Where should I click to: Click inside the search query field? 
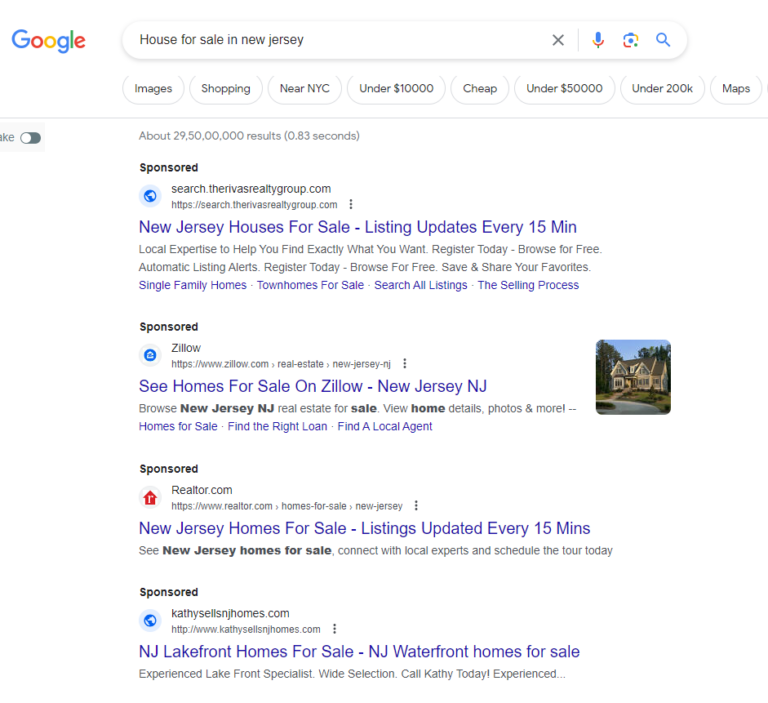click(338, 40)
